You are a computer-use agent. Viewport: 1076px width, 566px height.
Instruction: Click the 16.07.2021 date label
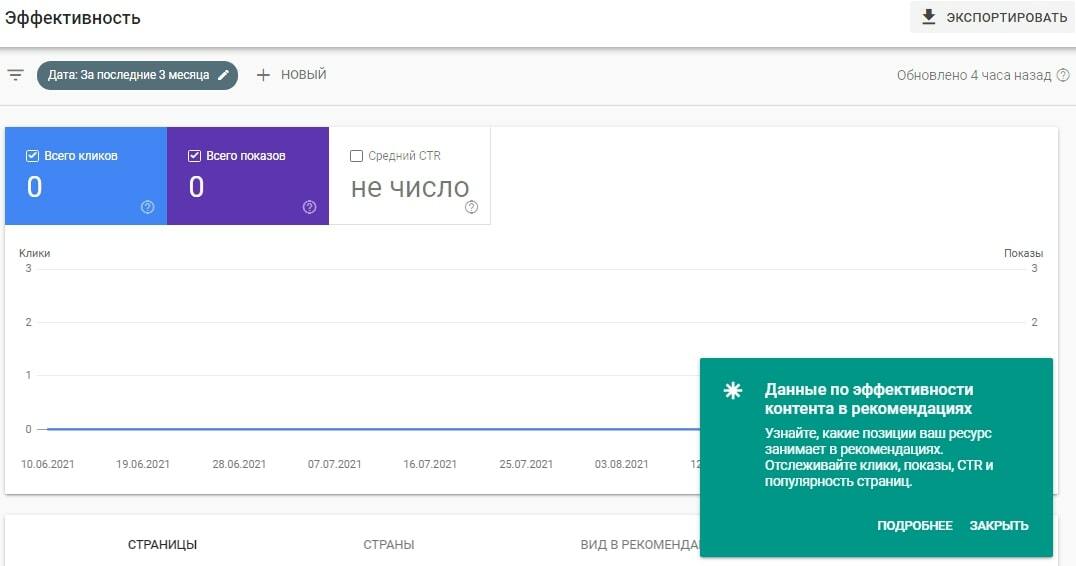[x=430, y=464]
